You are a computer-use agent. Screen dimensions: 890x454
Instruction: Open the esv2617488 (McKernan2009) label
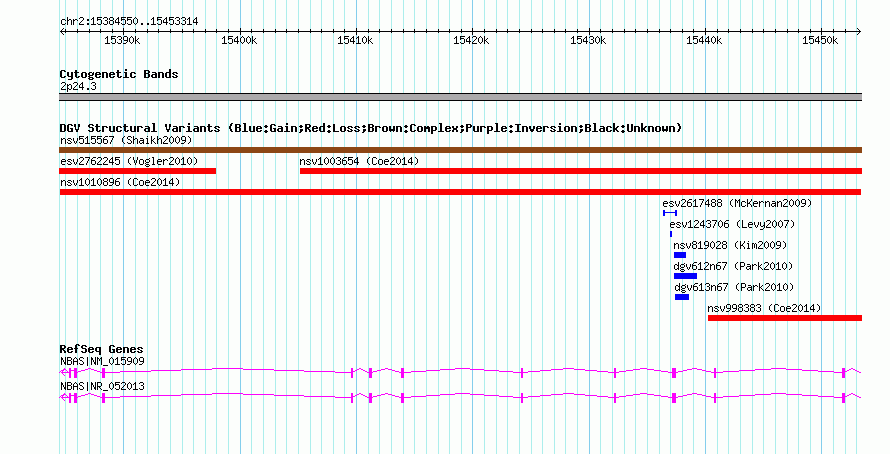[x=737, y=203]
